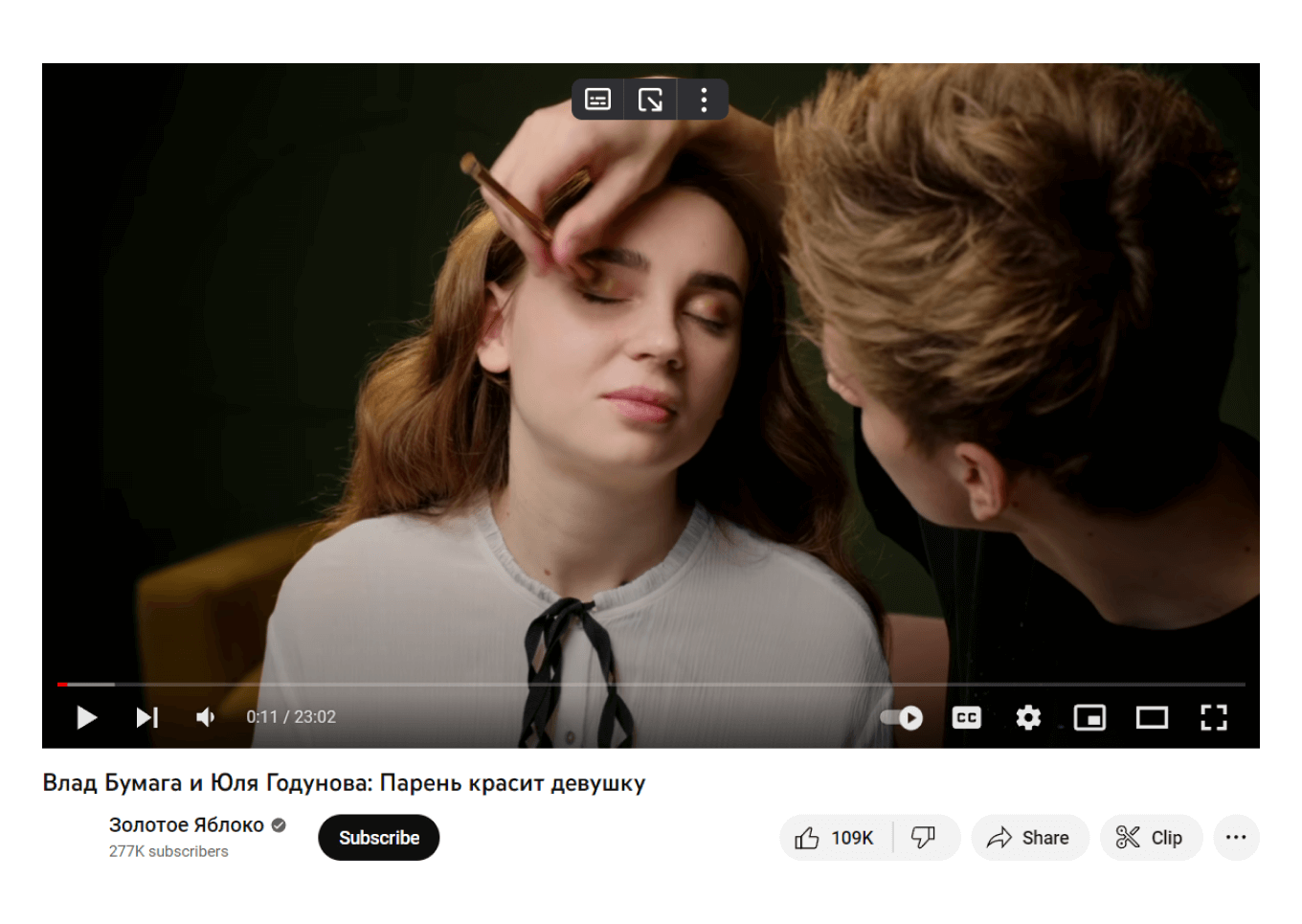Click the subtitles overlay icon atop the video
This screenshot has height=924, width=1302.
click(x=597, y=100)
